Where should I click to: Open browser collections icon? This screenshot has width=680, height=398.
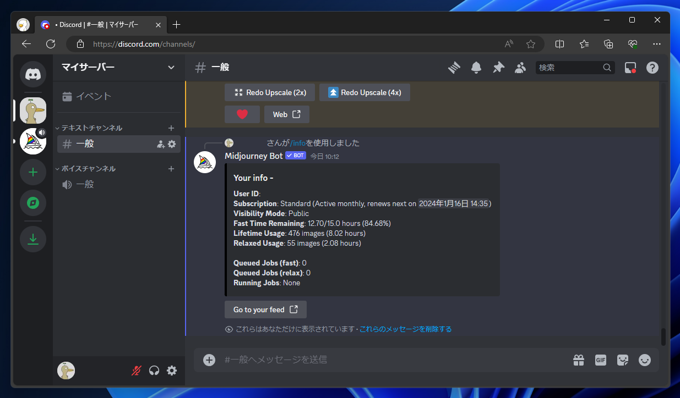[608, 44]
